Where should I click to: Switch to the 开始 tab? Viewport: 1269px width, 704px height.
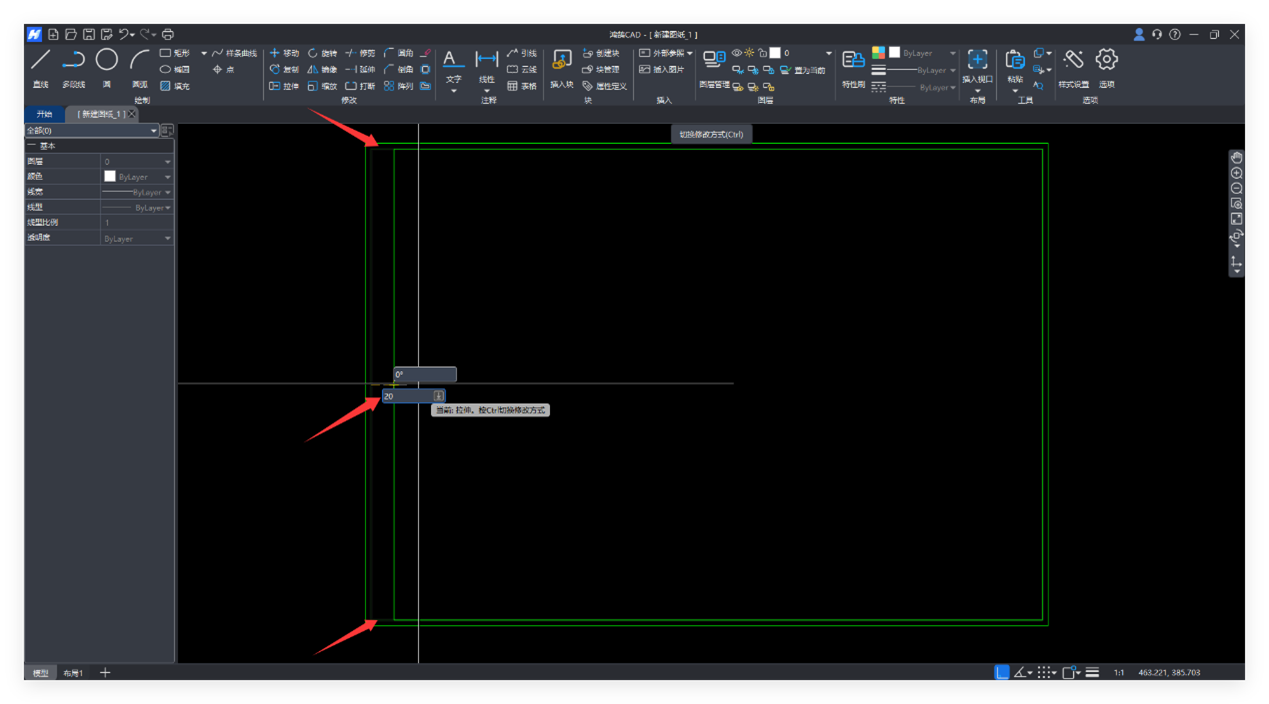[x=44, y=115]
